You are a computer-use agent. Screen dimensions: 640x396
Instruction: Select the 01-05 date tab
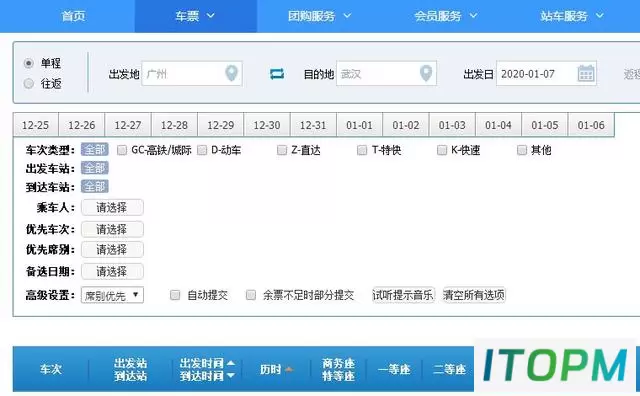pos(544,125)
